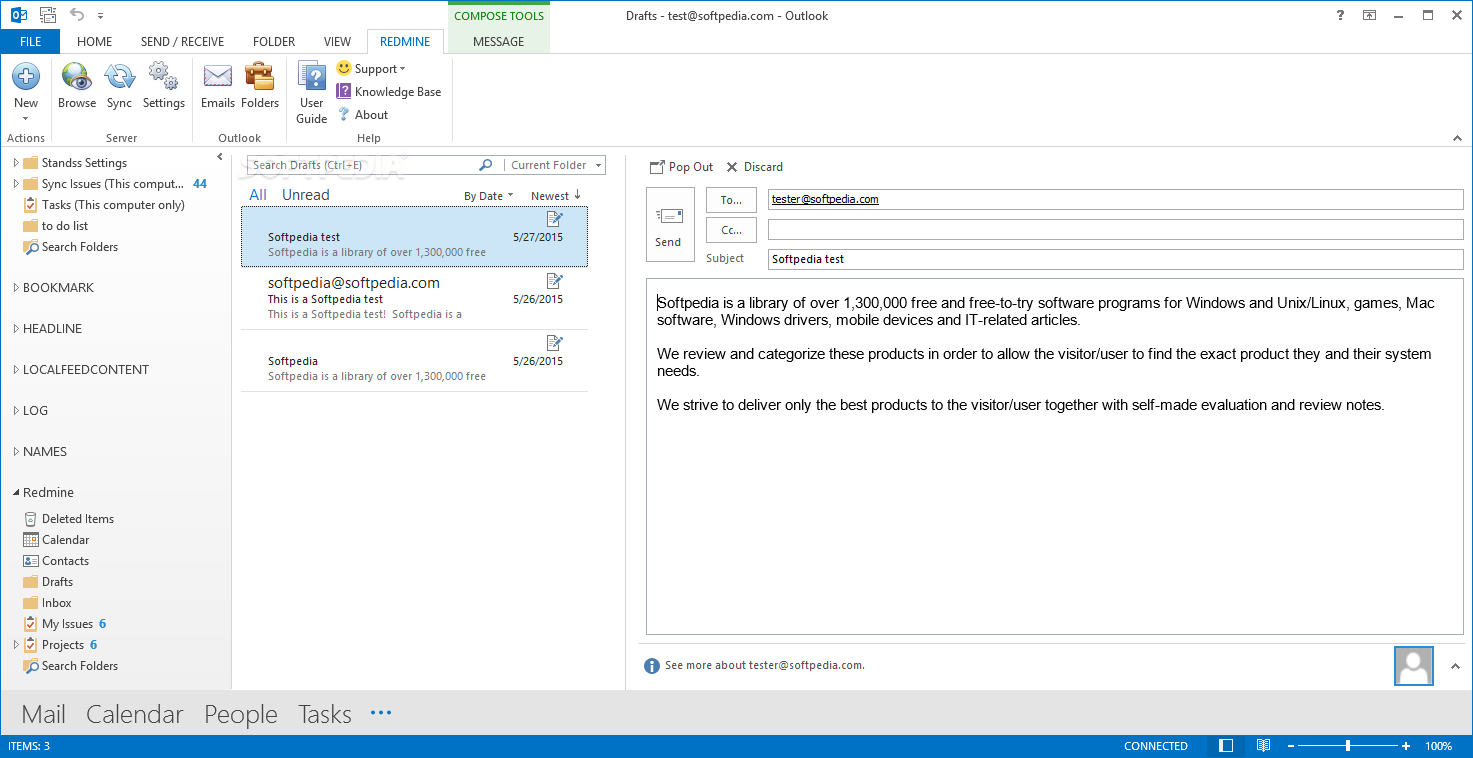Show All messages in the list
This screenshot has height=758, width=1473.
click(x=258, y=195)
